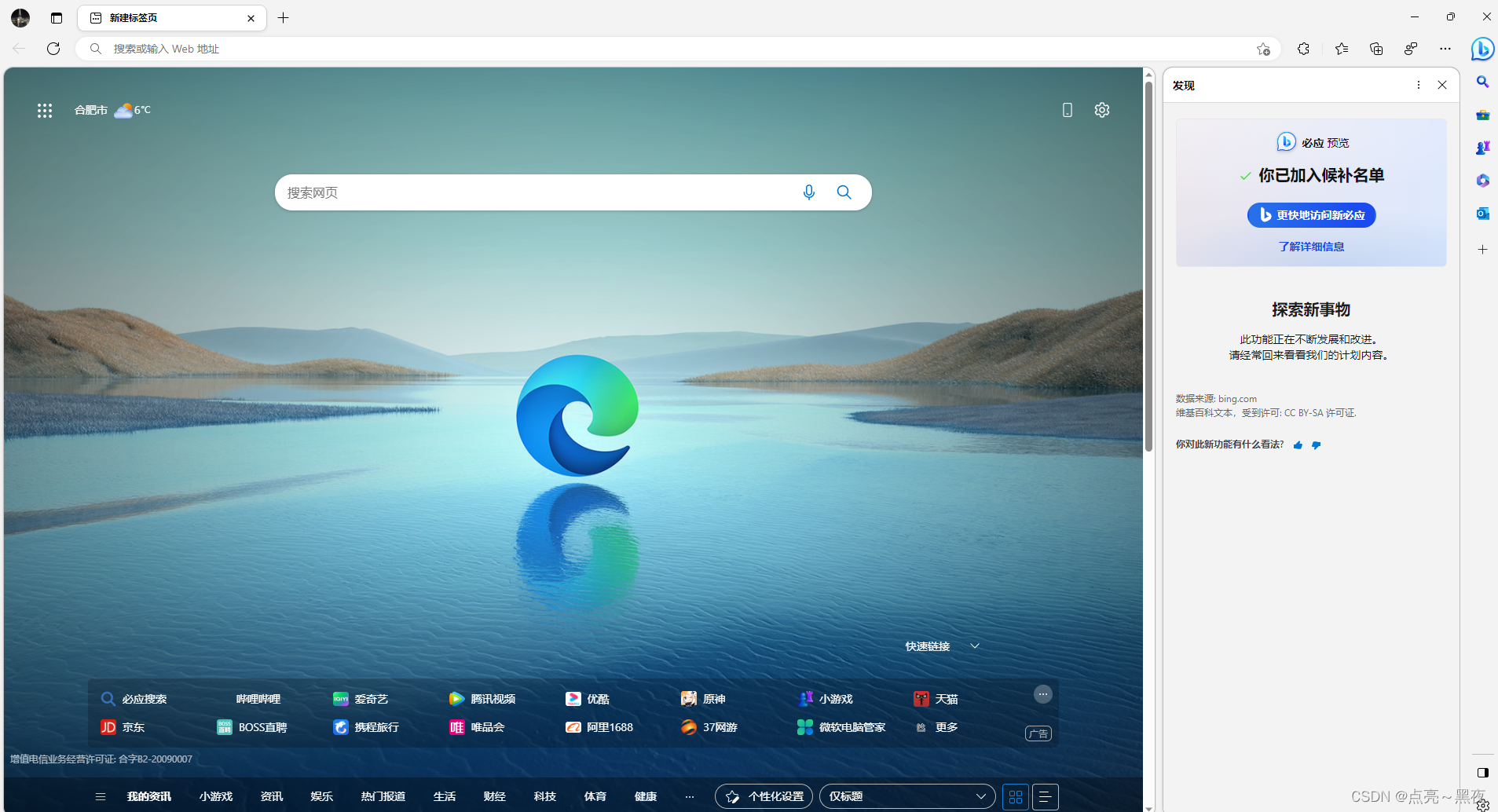This screenshot has height=812, width=1498.
Task: Open the sidebar Tools briefcase icon
Action: click(x=1482, y=115)
